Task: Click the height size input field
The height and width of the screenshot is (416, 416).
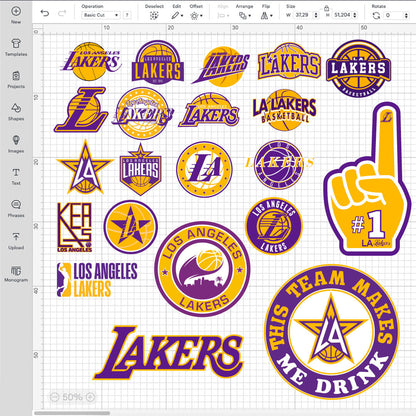Action: (341, 15)
